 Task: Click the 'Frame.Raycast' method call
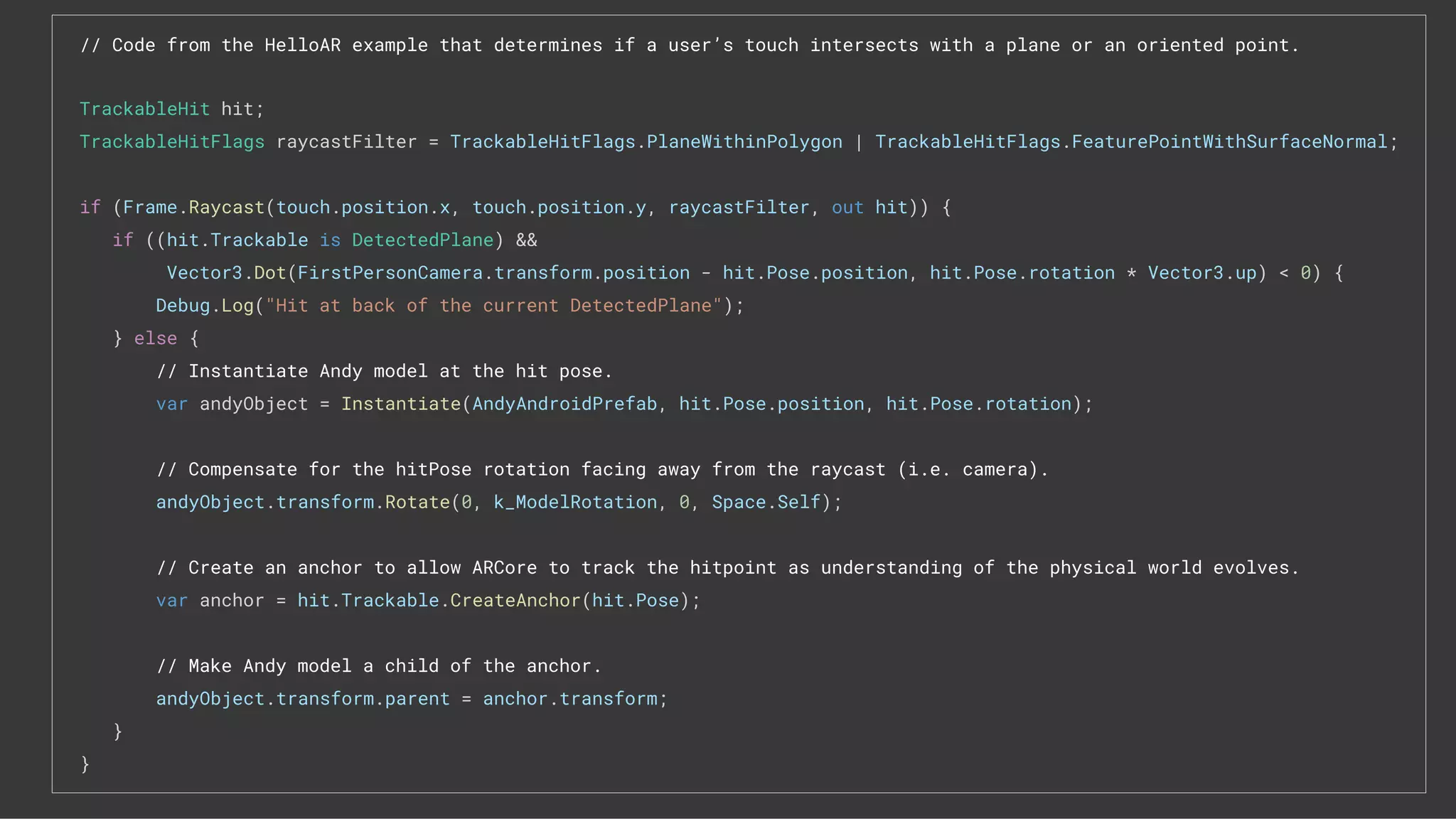tap(193, 208)
